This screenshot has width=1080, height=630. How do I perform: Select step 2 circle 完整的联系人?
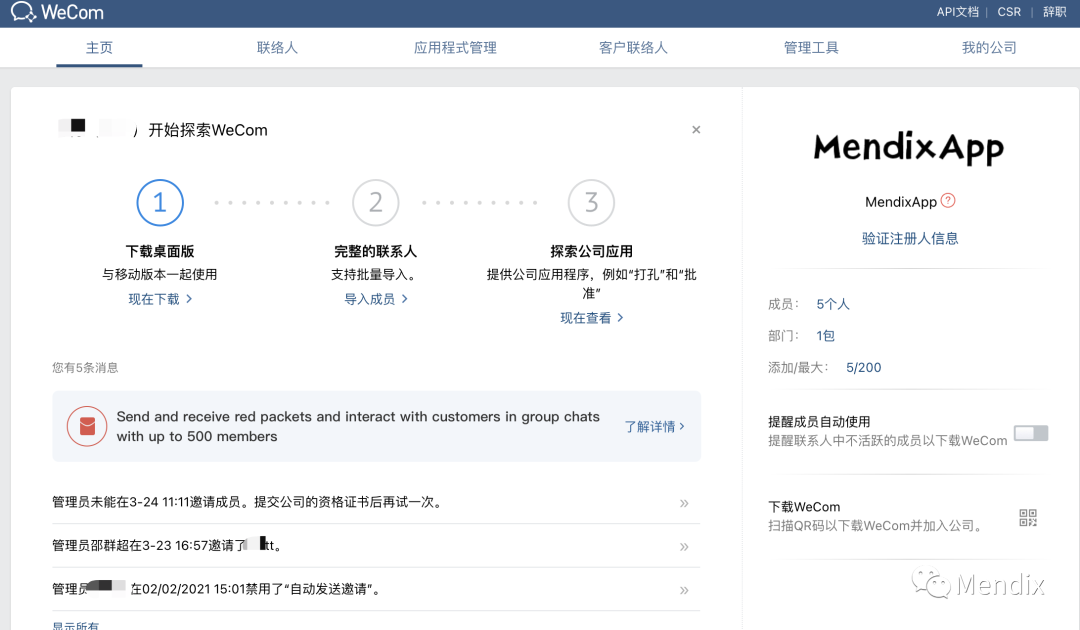[x=375, y=202]
